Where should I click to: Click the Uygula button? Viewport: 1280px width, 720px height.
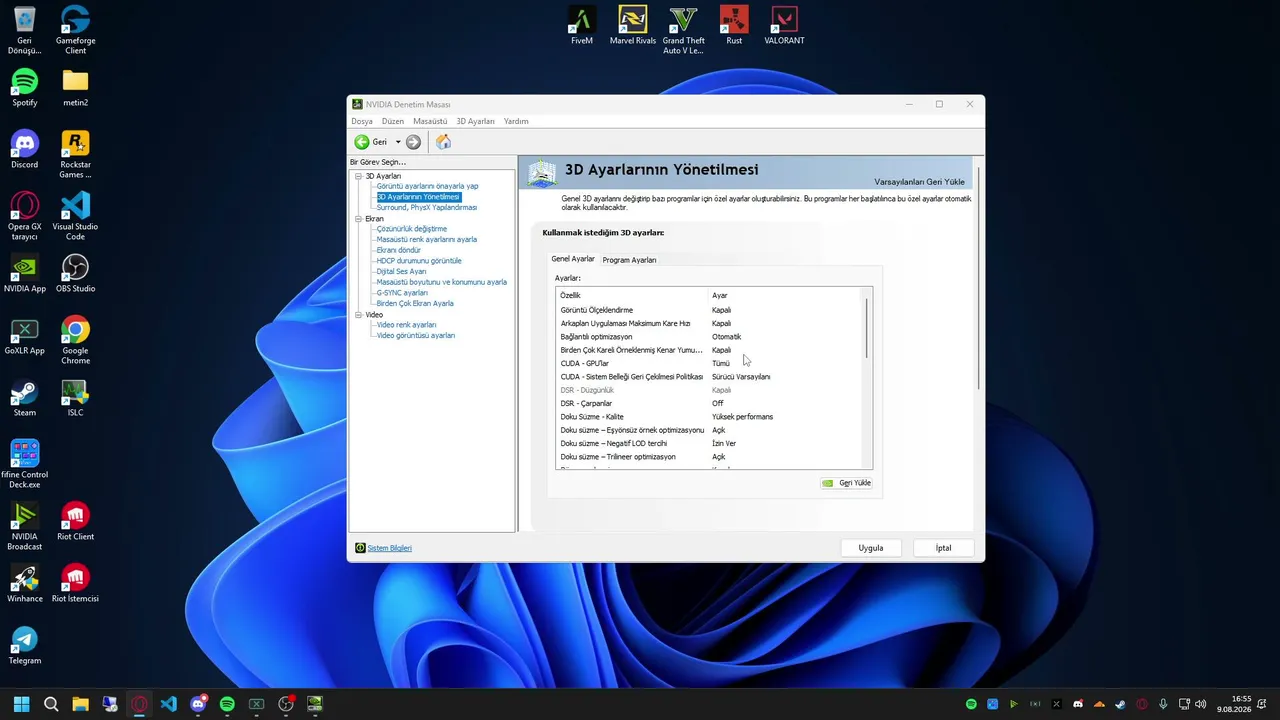pyautogui.click(x=871, y=548)
